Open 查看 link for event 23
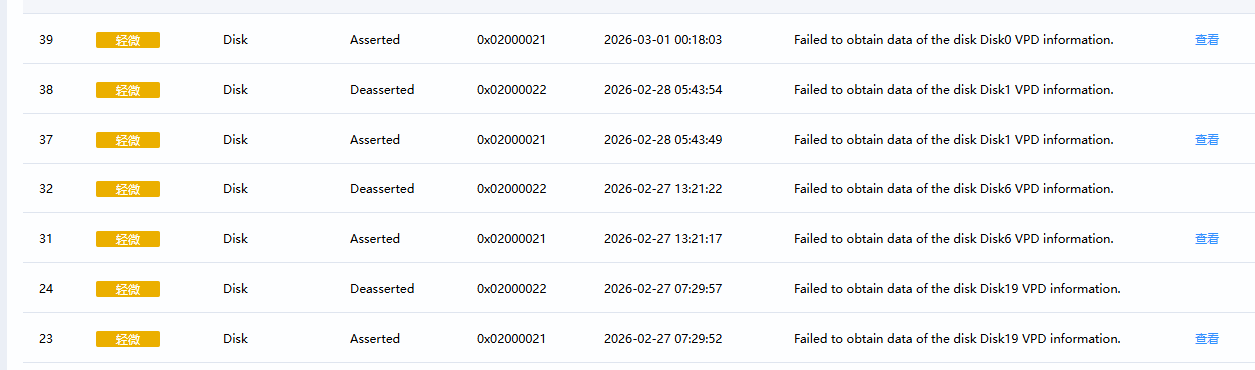The image size is (1255, 370). coord(1207,339)
